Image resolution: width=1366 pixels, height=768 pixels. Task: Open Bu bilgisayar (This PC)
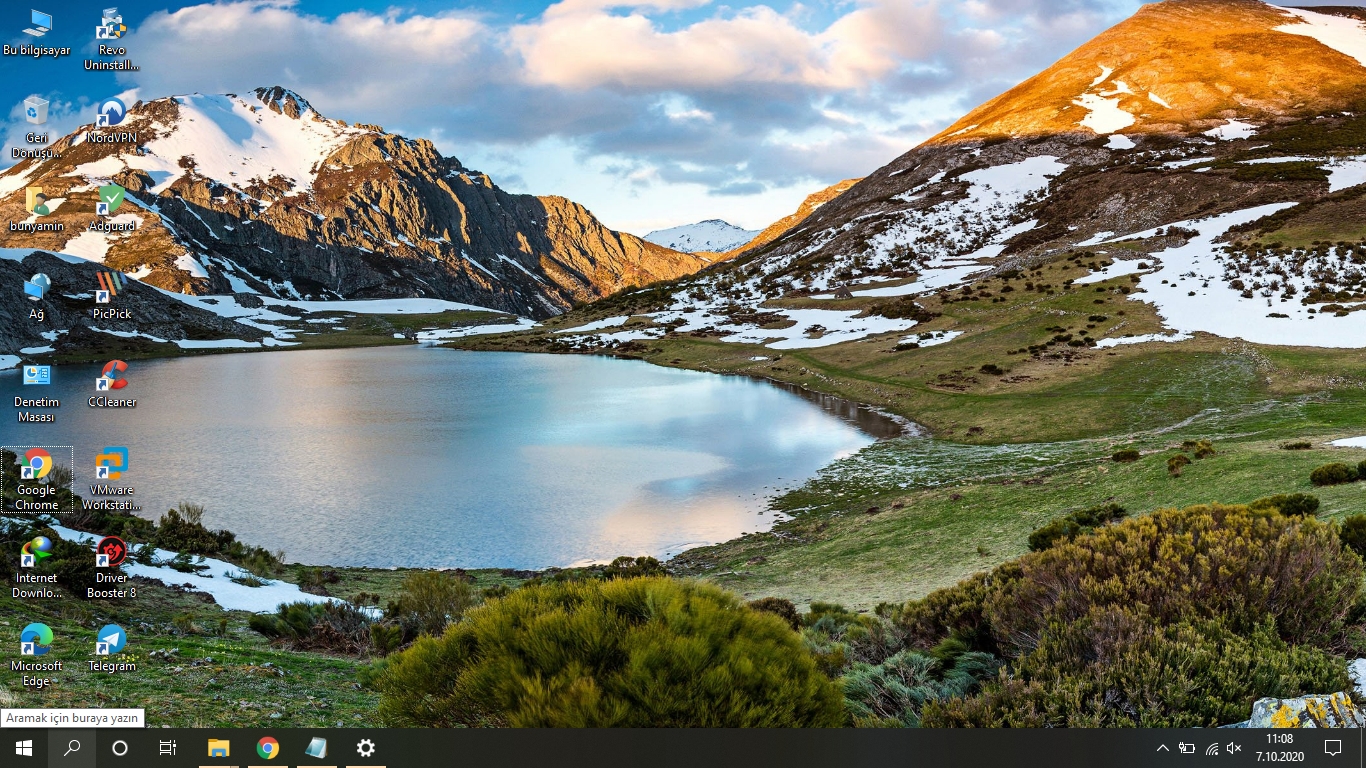pos(37,24)
